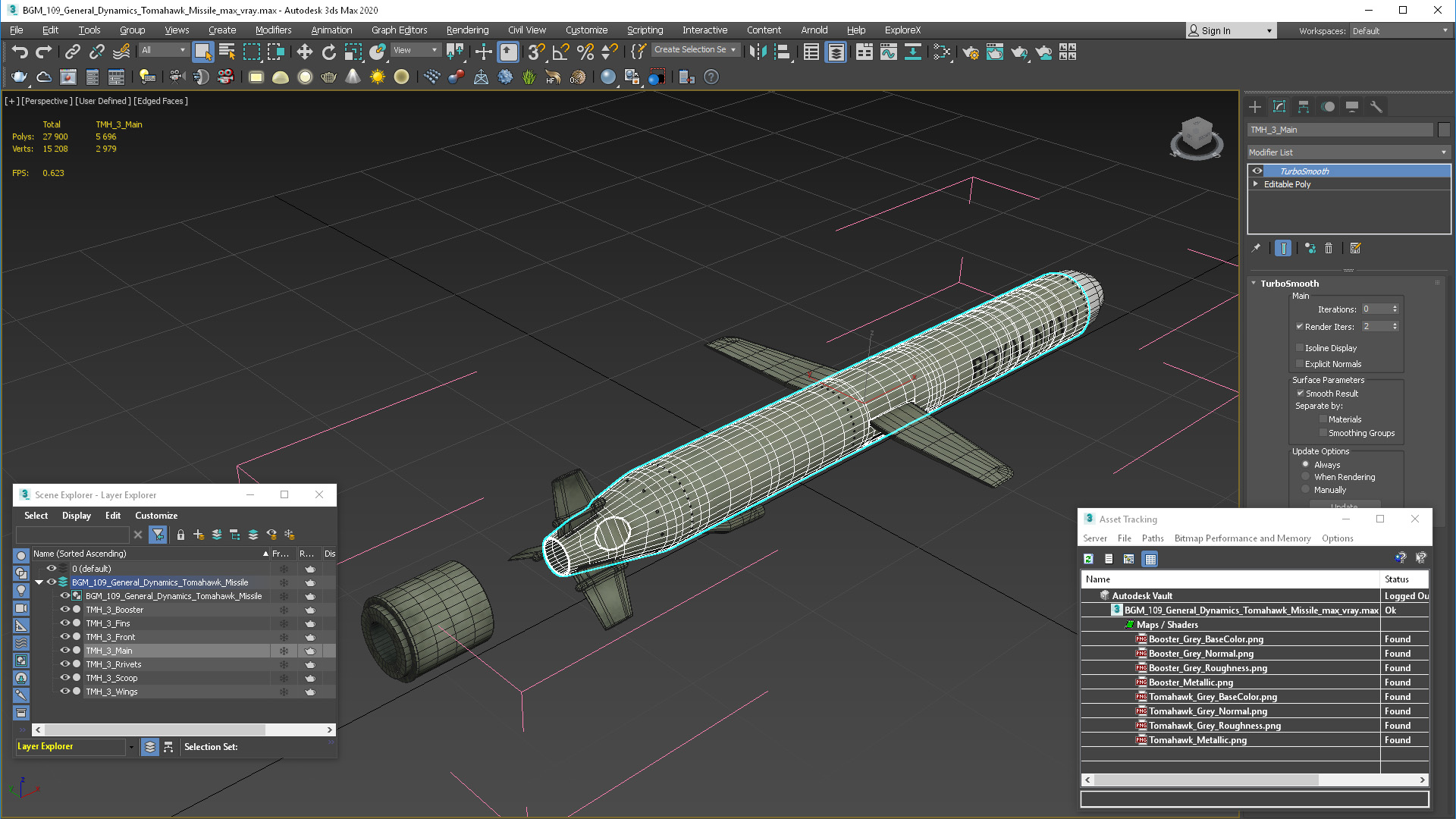Open the Align tool
Screen dimensions: 1456x819
click(782, 52)
